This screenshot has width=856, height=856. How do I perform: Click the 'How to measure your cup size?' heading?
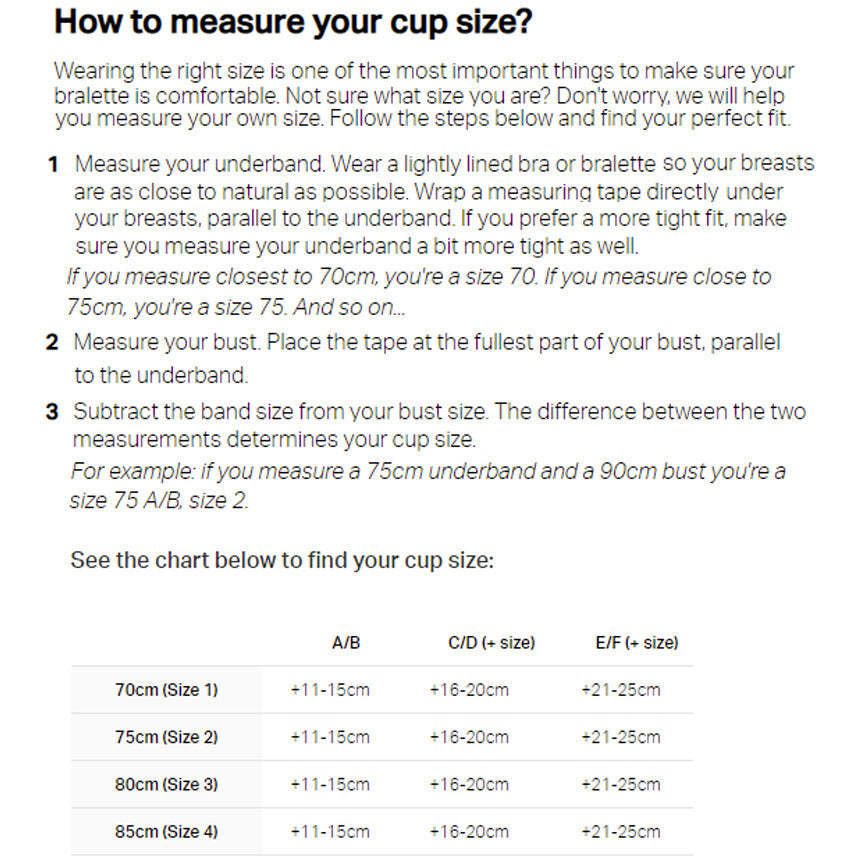click(293, 23)
